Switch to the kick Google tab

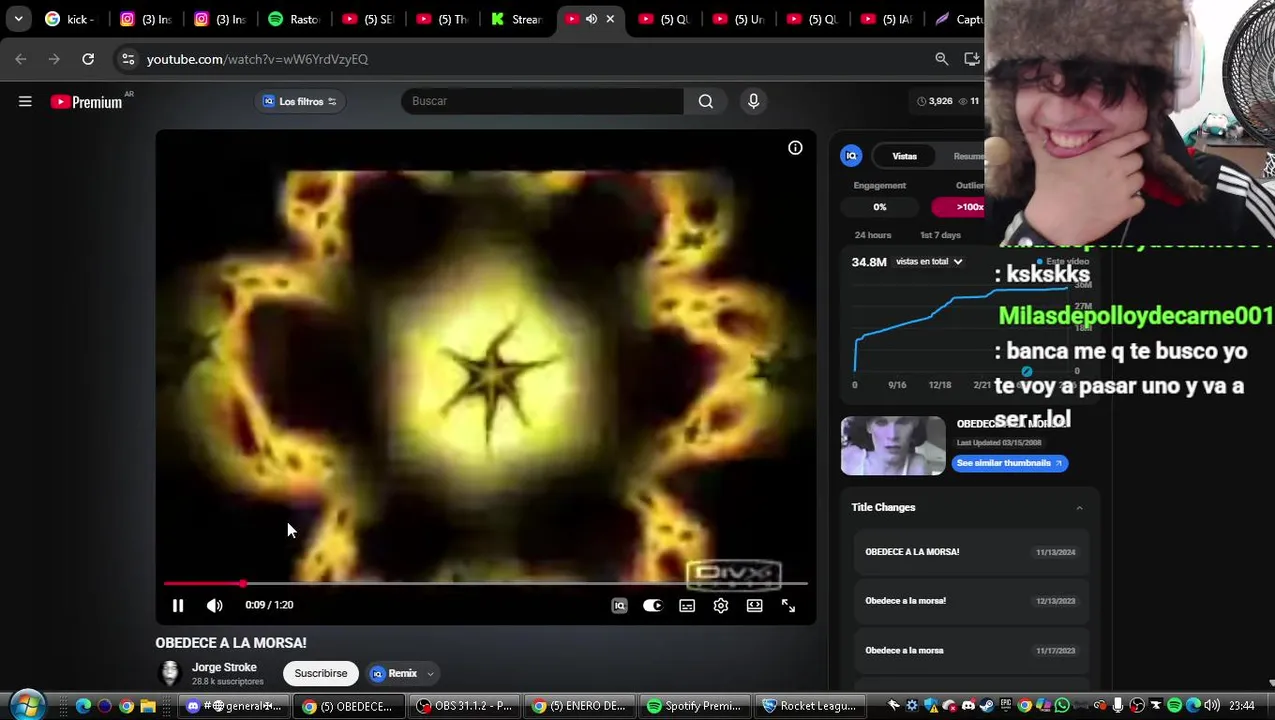pyautogui.click(x=71, y=19)
